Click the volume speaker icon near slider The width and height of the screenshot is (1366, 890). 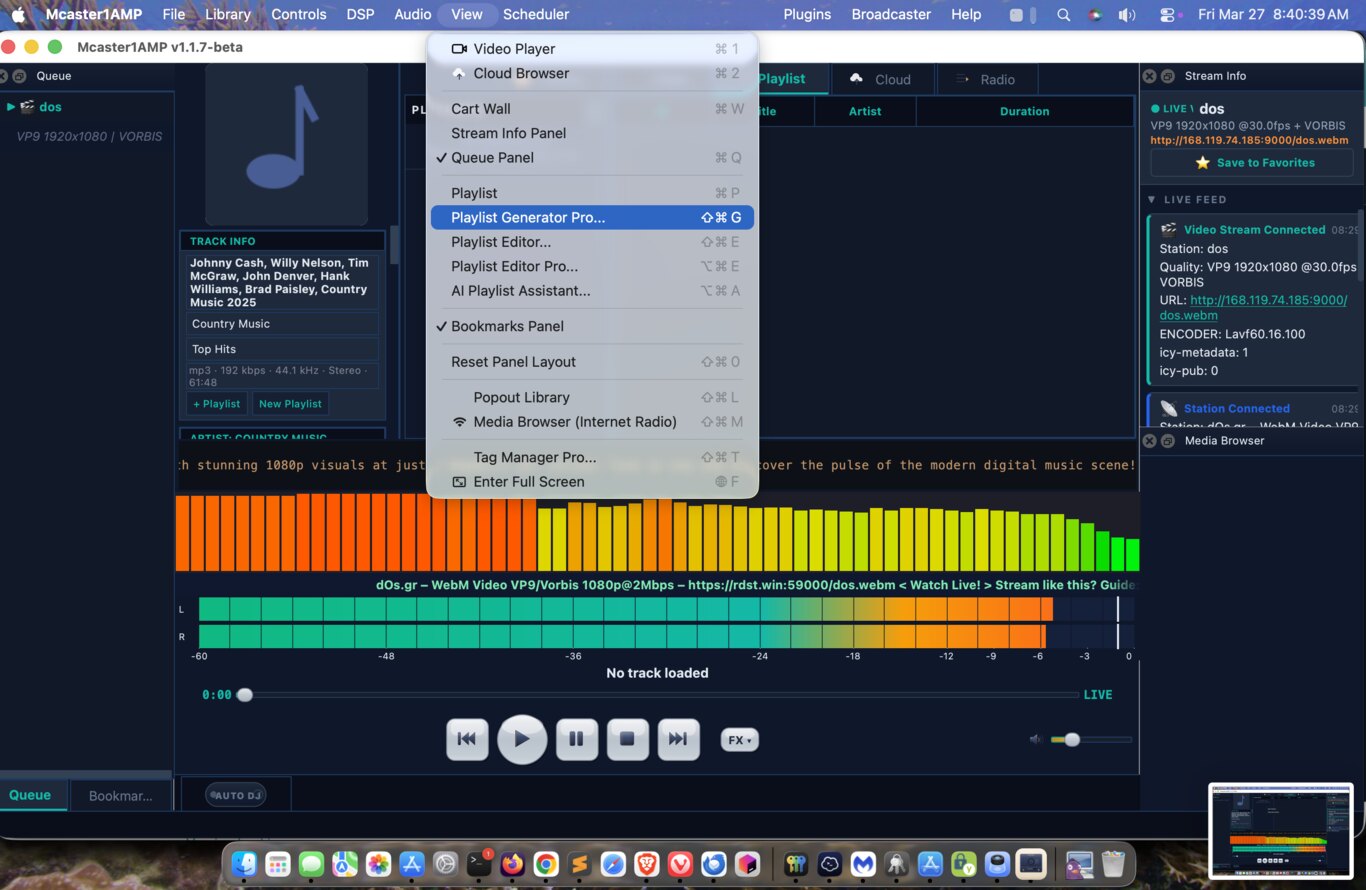(x=1036, y=740)
